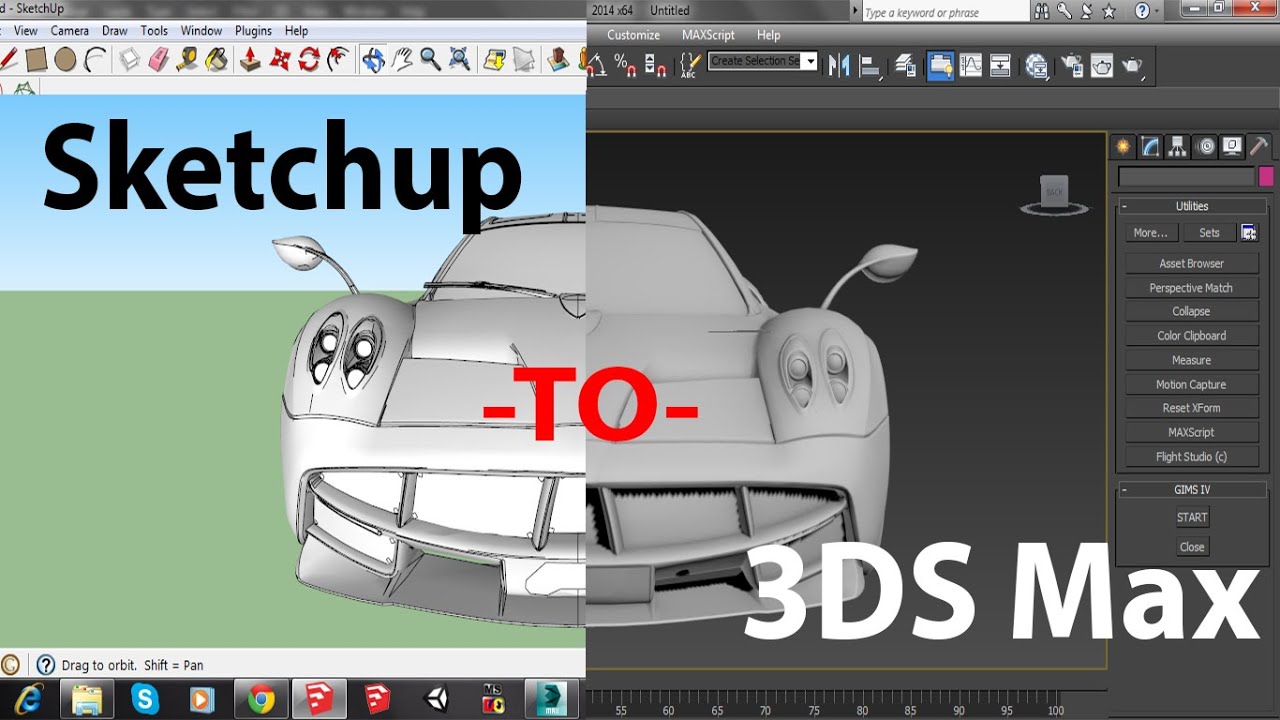Open the Camera menu in SketchUp
The image size is (1280, 720).
[x=69, y=30]
